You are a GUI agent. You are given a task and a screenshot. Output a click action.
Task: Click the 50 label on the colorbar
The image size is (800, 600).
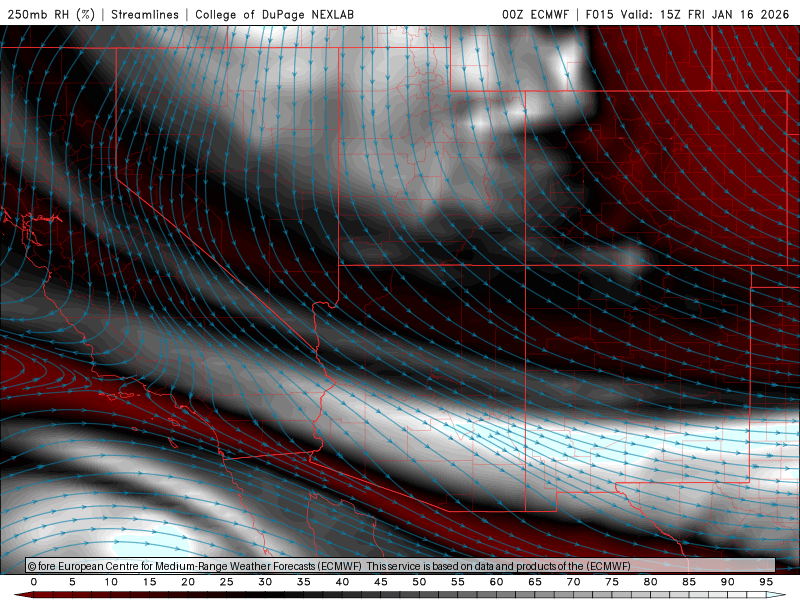(419, 582)
